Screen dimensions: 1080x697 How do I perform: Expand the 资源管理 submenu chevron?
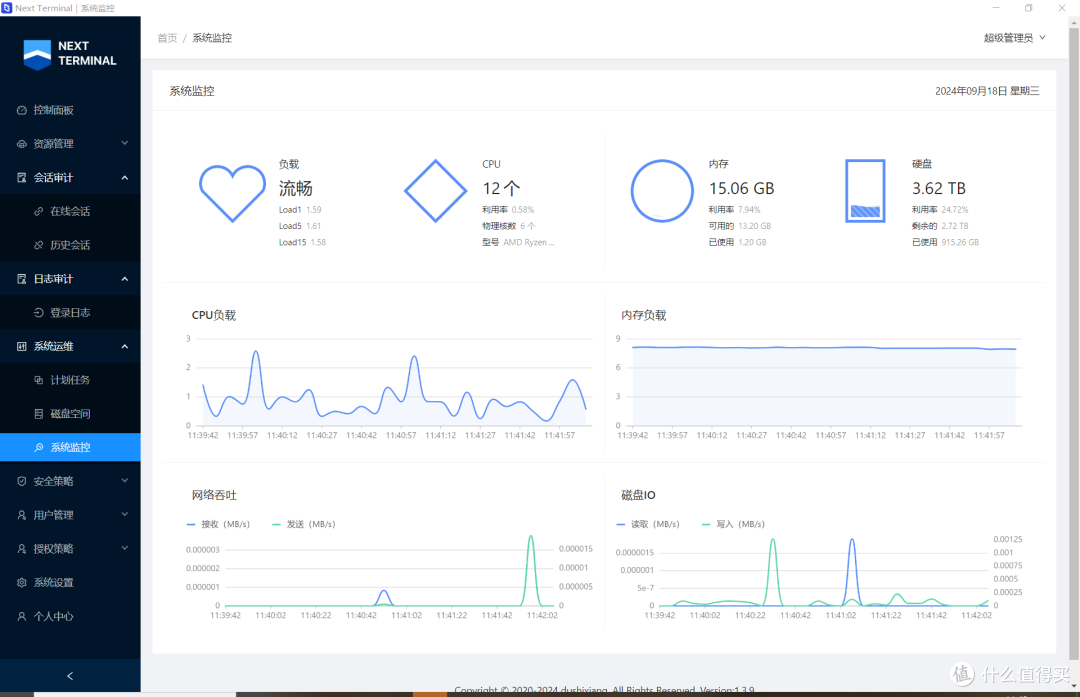[x=125, y=143]
